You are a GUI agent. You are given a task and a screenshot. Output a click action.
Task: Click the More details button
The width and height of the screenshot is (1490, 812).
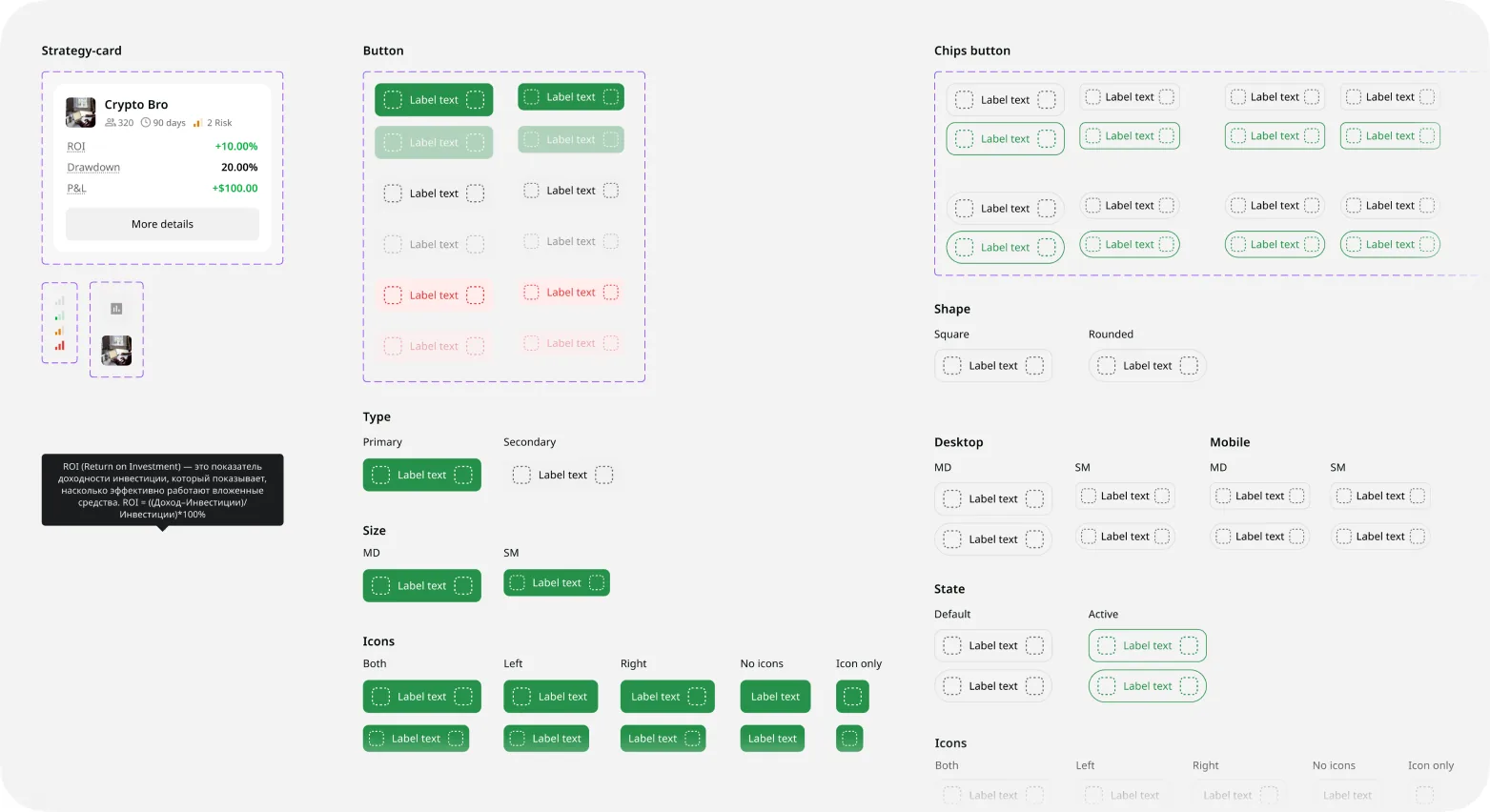coord(162,225)
